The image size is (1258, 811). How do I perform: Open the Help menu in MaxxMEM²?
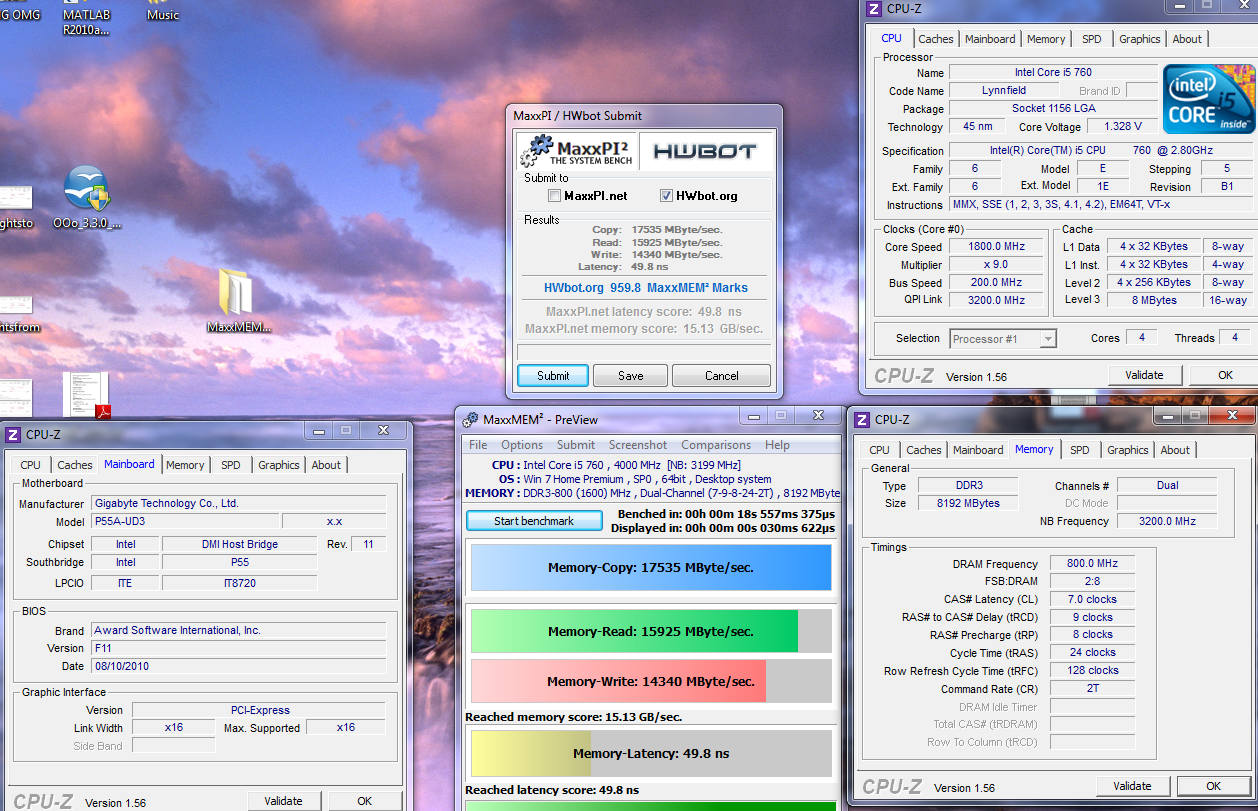point(777,445)
